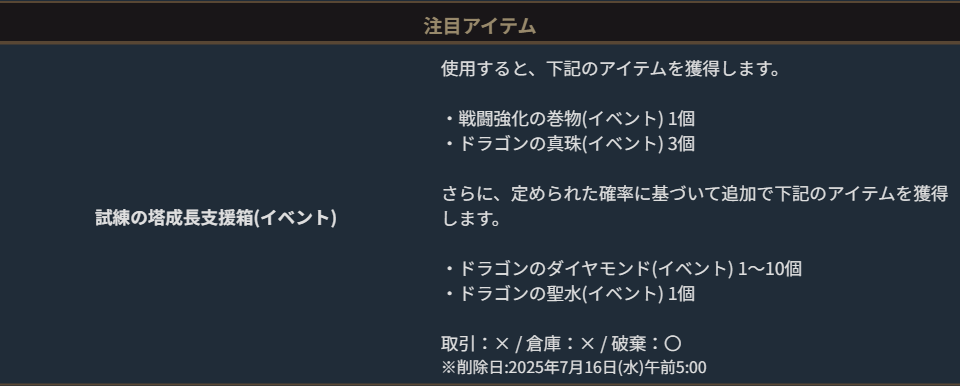Click the ※削除日 deletion date note

pos(573,368)
